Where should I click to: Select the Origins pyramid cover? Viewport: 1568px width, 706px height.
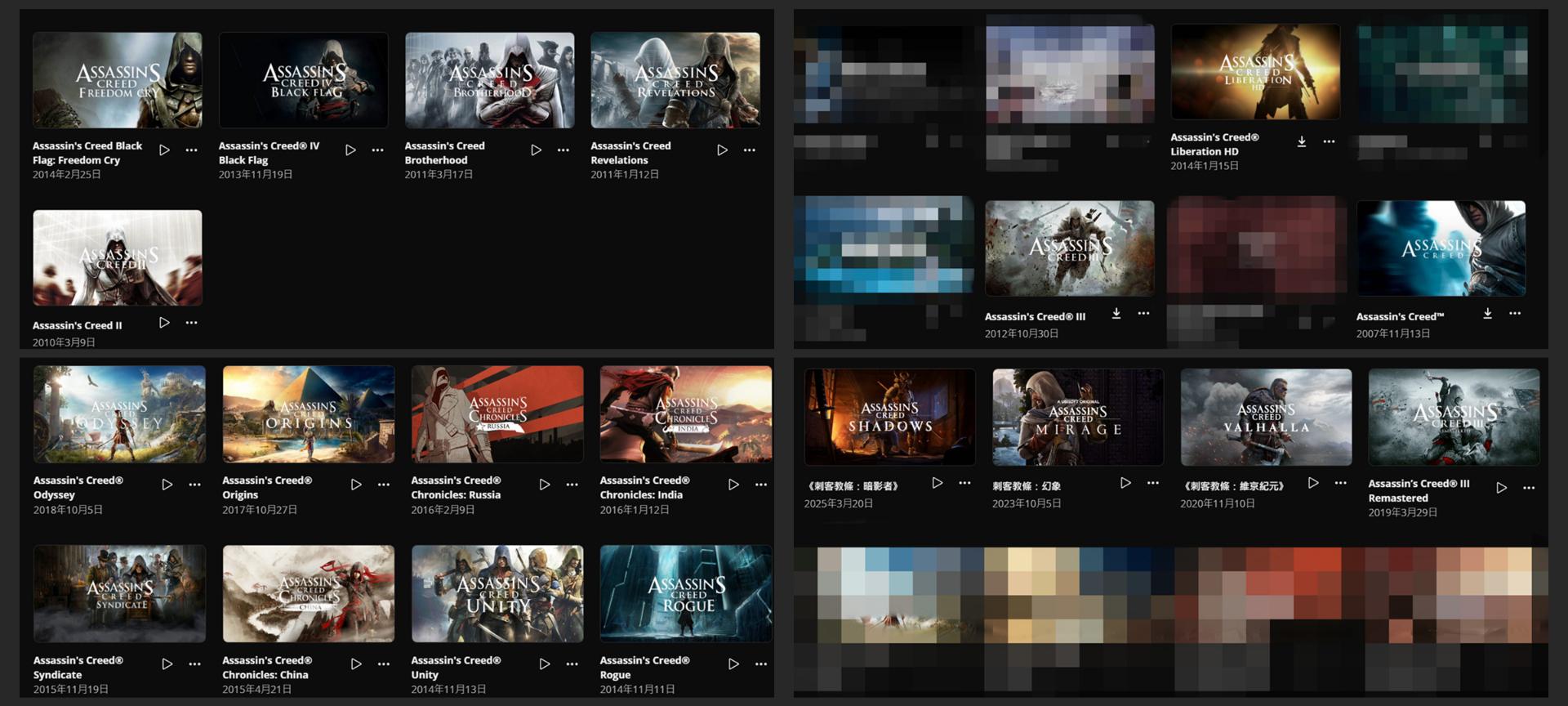(309, 414)
